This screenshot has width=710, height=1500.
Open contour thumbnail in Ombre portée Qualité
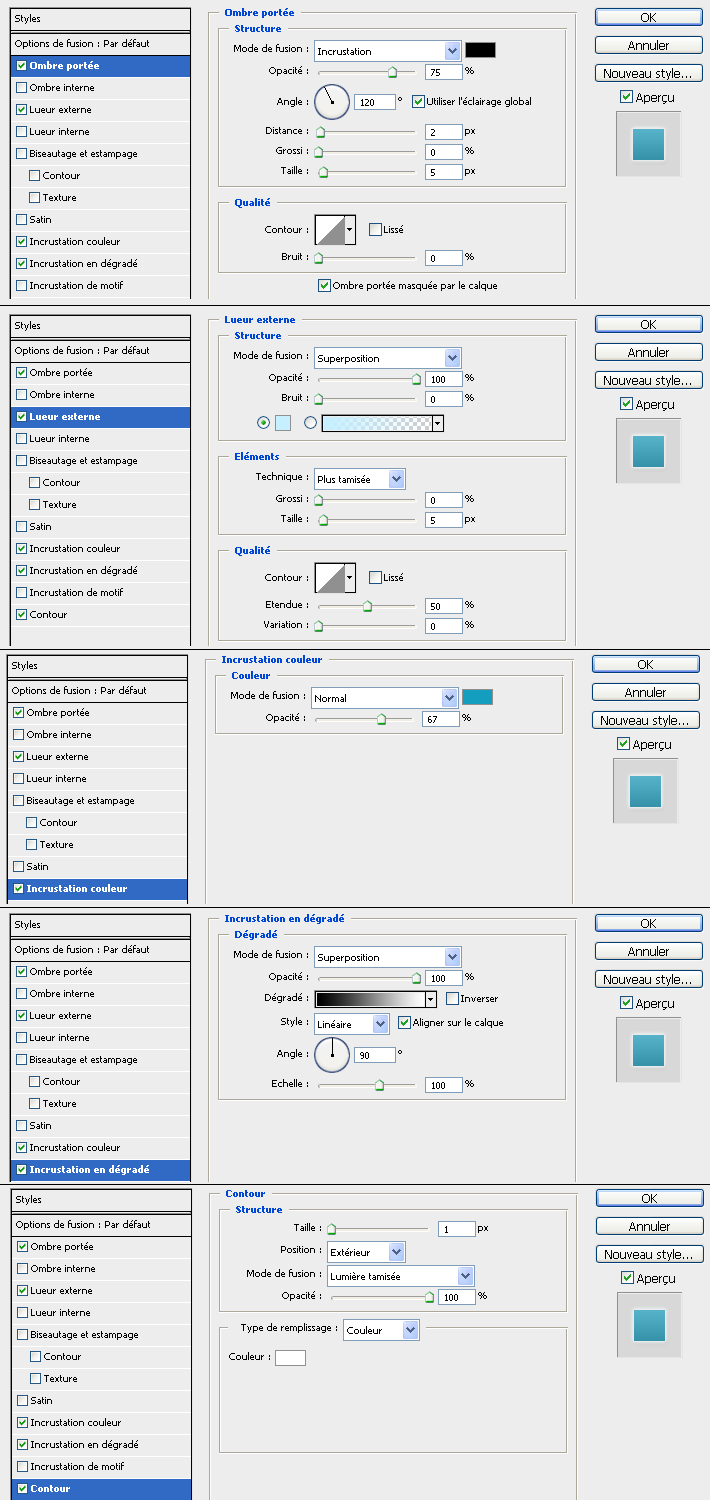(x=329, y=230)
